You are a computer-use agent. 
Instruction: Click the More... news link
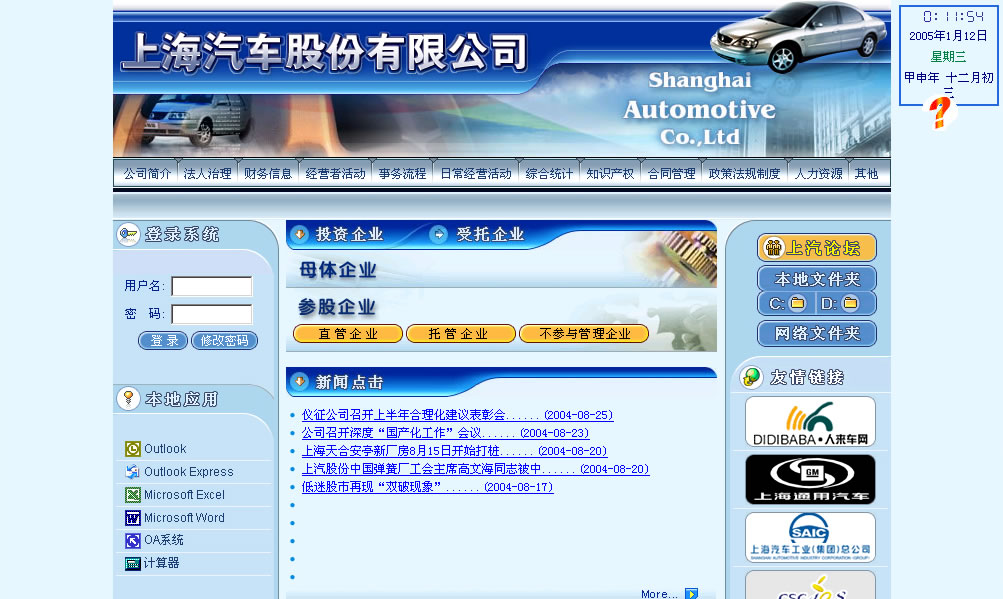pos(659,594)
